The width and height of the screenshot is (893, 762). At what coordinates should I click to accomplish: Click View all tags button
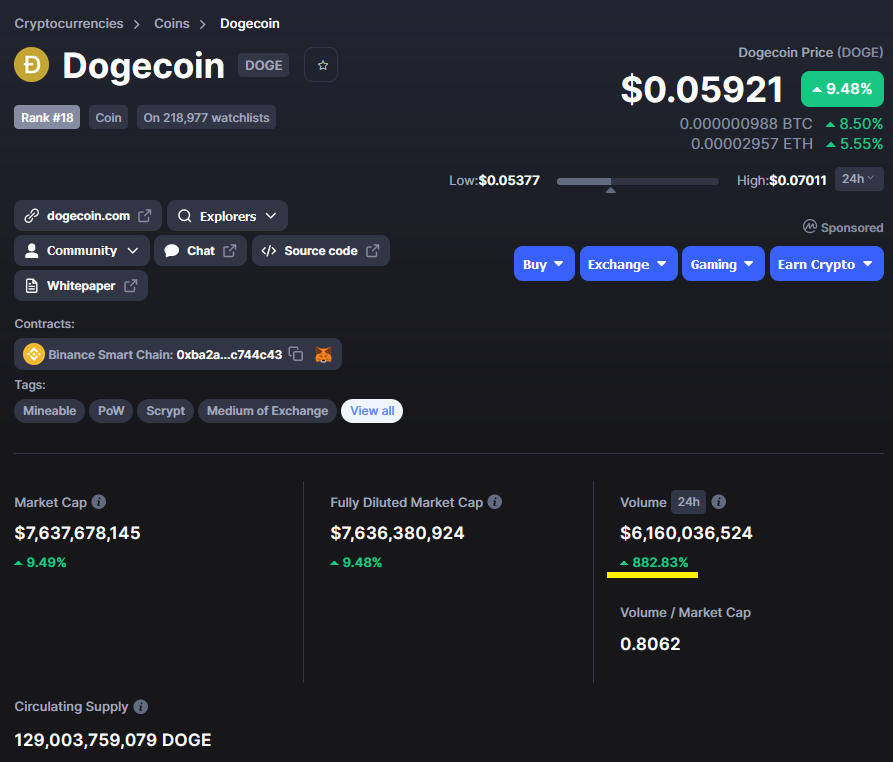372,411
